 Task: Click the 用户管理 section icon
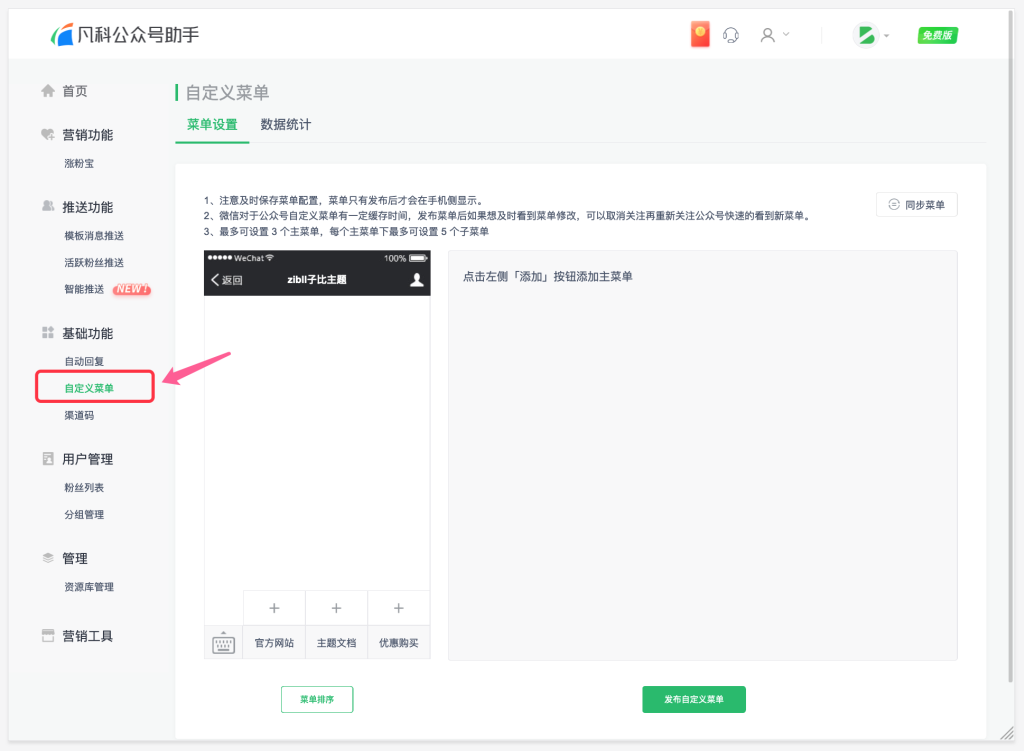[48, 459]
